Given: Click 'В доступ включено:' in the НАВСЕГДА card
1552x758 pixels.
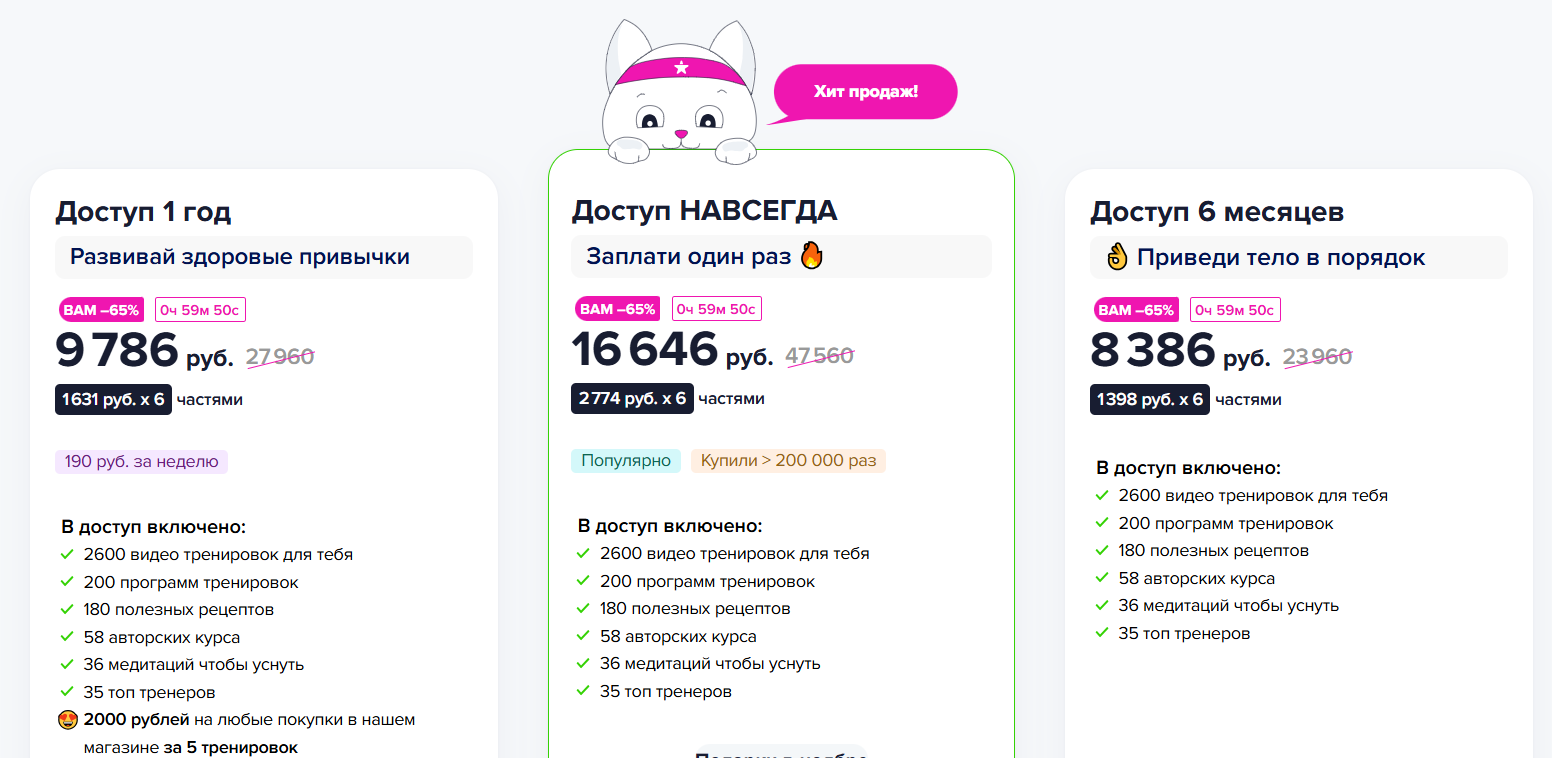Looking at the screenshot, I should click(670, 526).
